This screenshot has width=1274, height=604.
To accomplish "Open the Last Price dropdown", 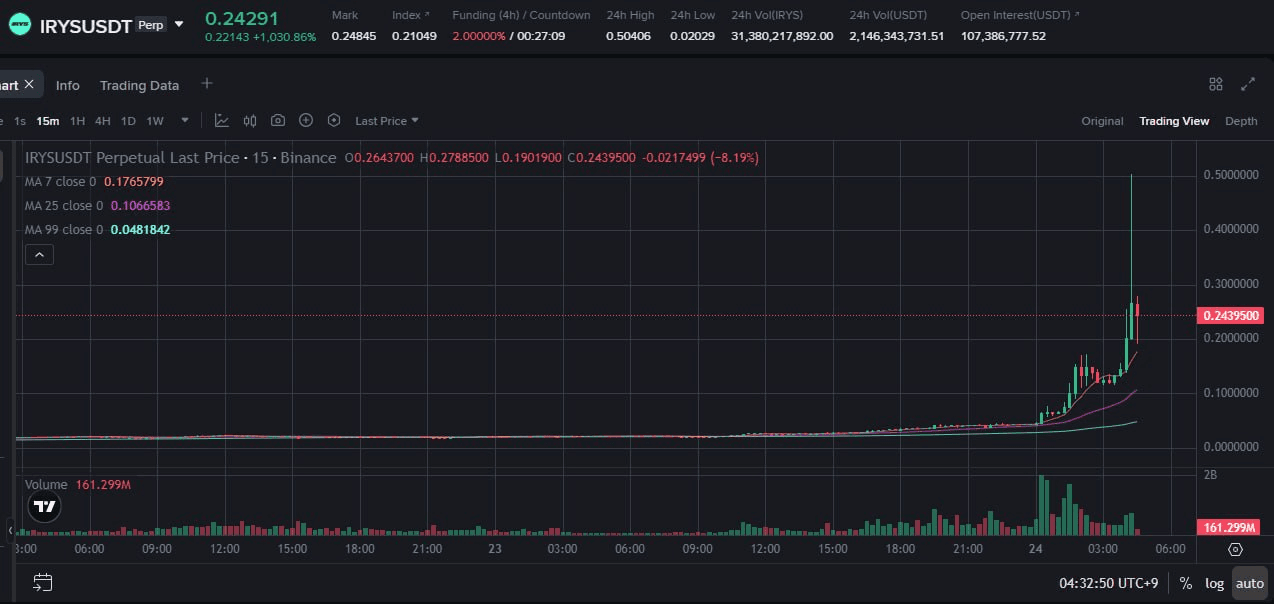I will [x=387, y=121].
